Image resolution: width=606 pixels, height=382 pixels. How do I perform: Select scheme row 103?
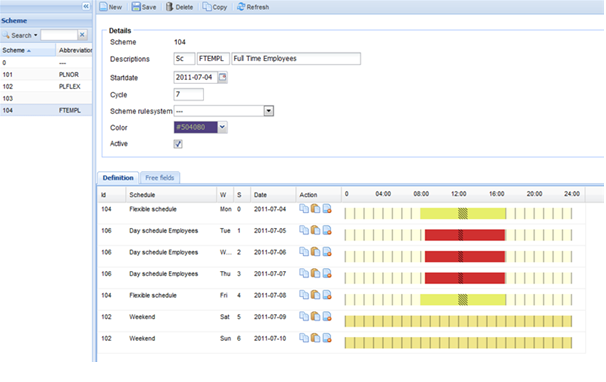point(46,99)
